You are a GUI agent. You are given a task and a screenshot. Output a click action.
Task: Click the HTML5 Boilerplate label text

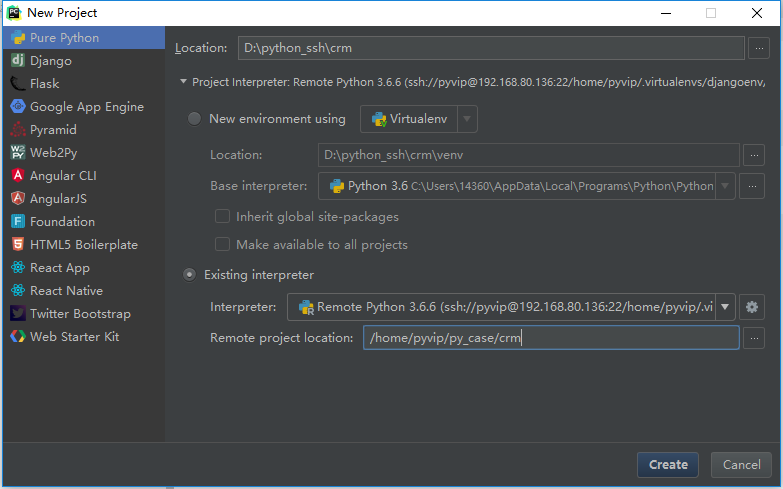(x=84, y=244)
